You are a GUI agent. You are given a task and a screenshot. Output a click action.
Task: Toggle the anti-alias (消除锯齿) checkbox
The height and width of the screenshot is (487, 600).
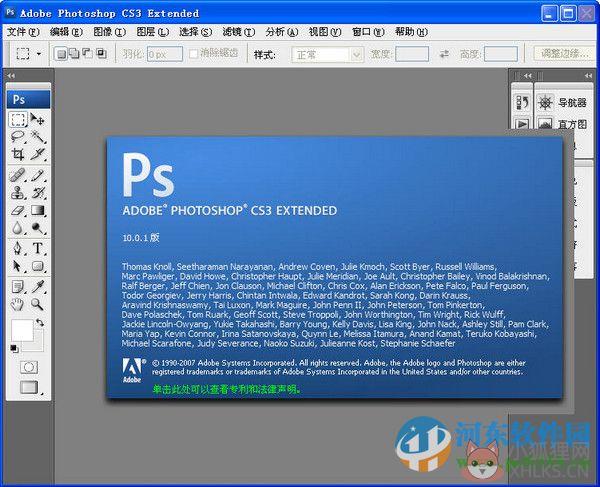coord(194,54)
